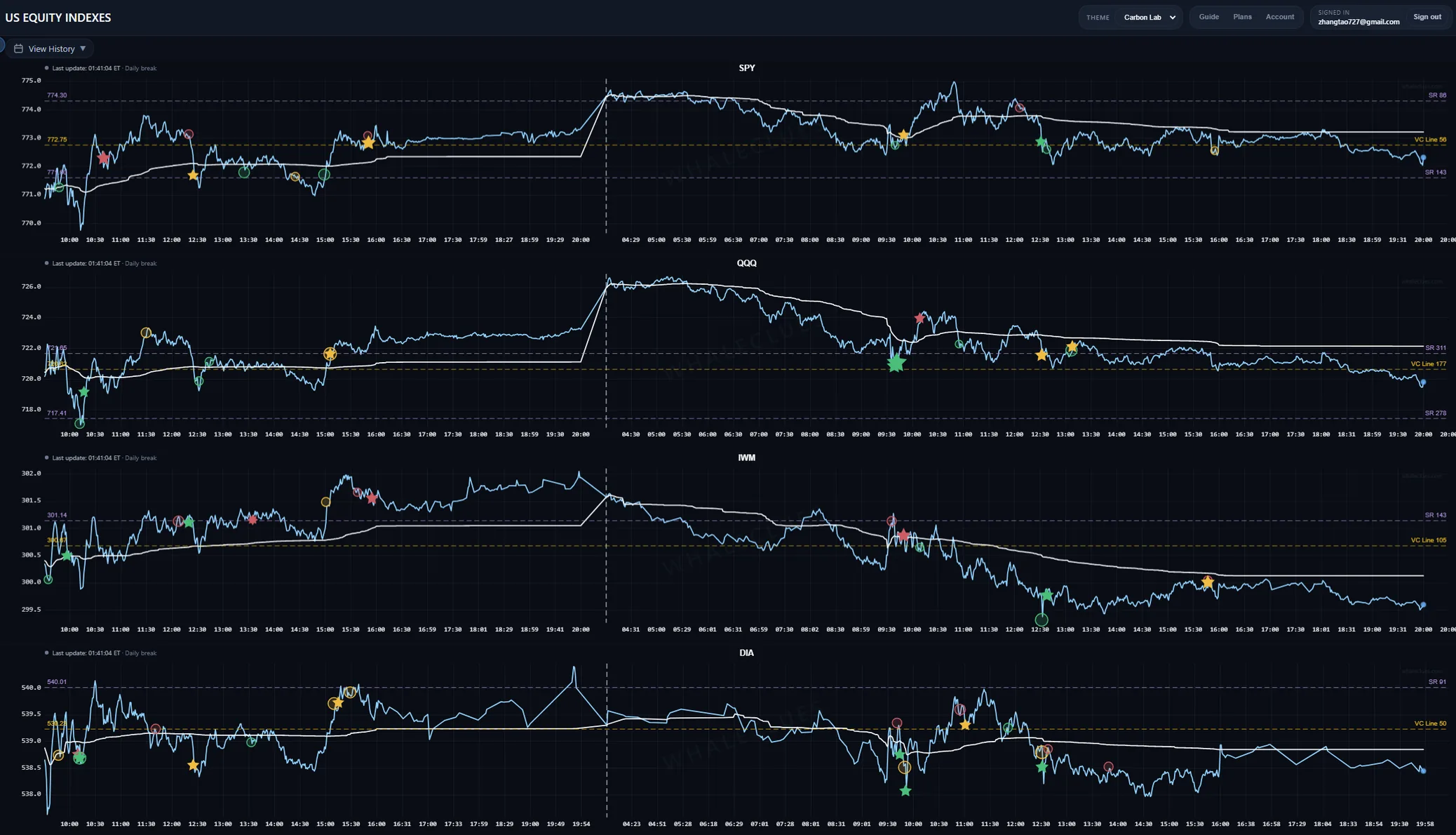This screenshot has width=1456, height=835.
Task: Click the latest price dot ending QQQ's line
Action: click(1423, 382)
